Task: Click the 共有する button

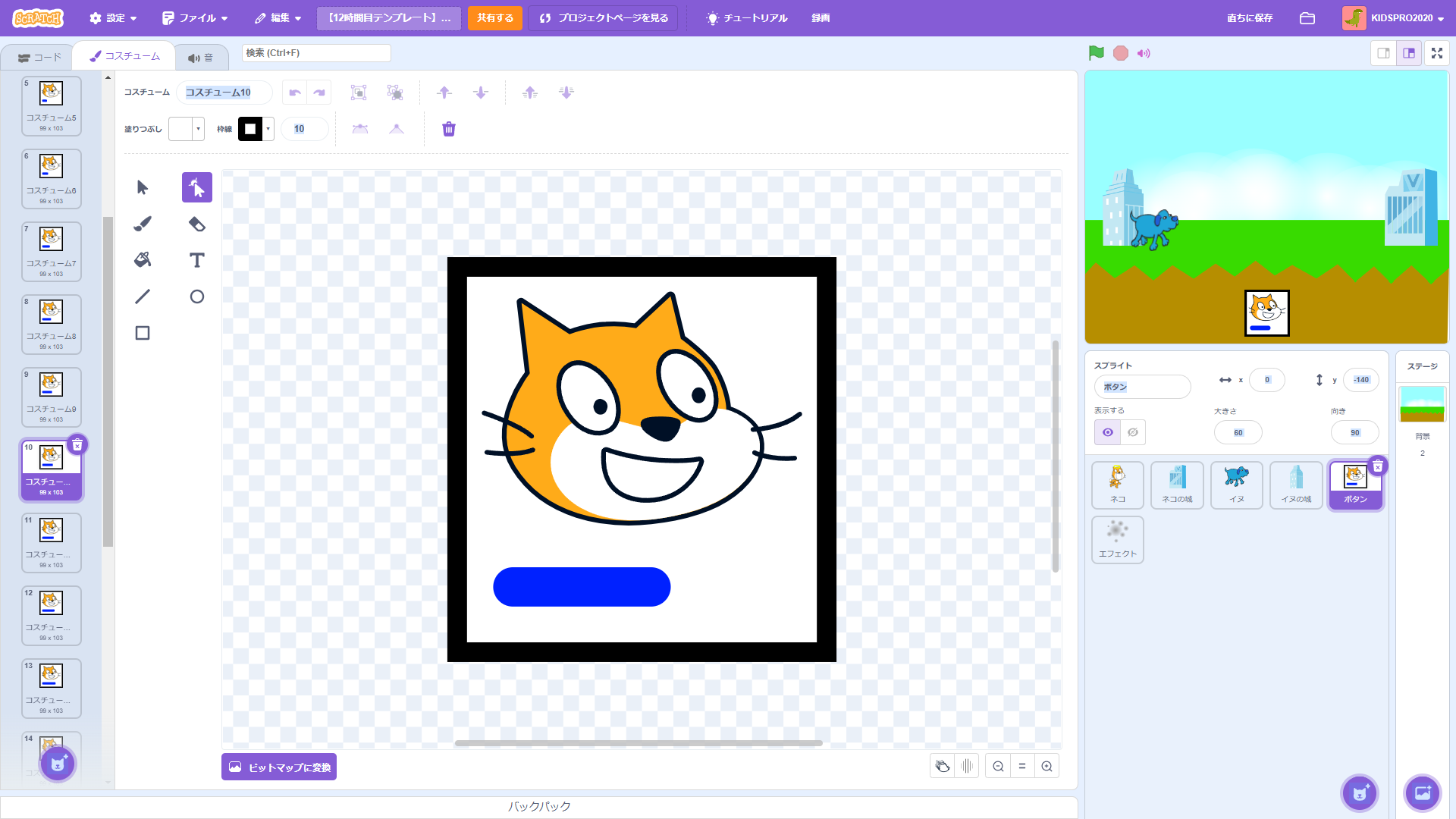Action: (x=494, y=18)
